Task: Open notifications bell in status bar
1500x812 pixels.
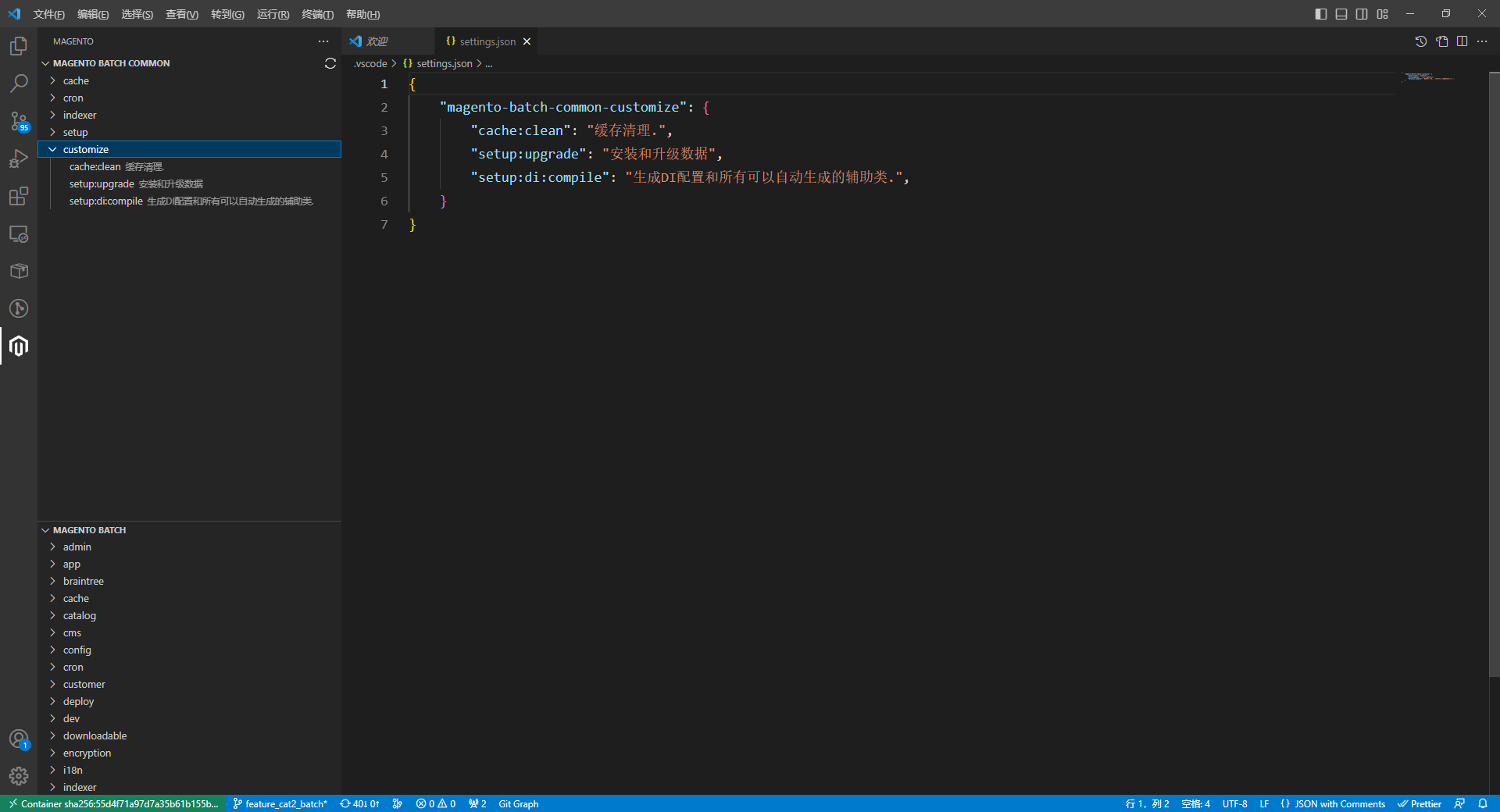Action: pyautogui.click(x=1483, y=803)
